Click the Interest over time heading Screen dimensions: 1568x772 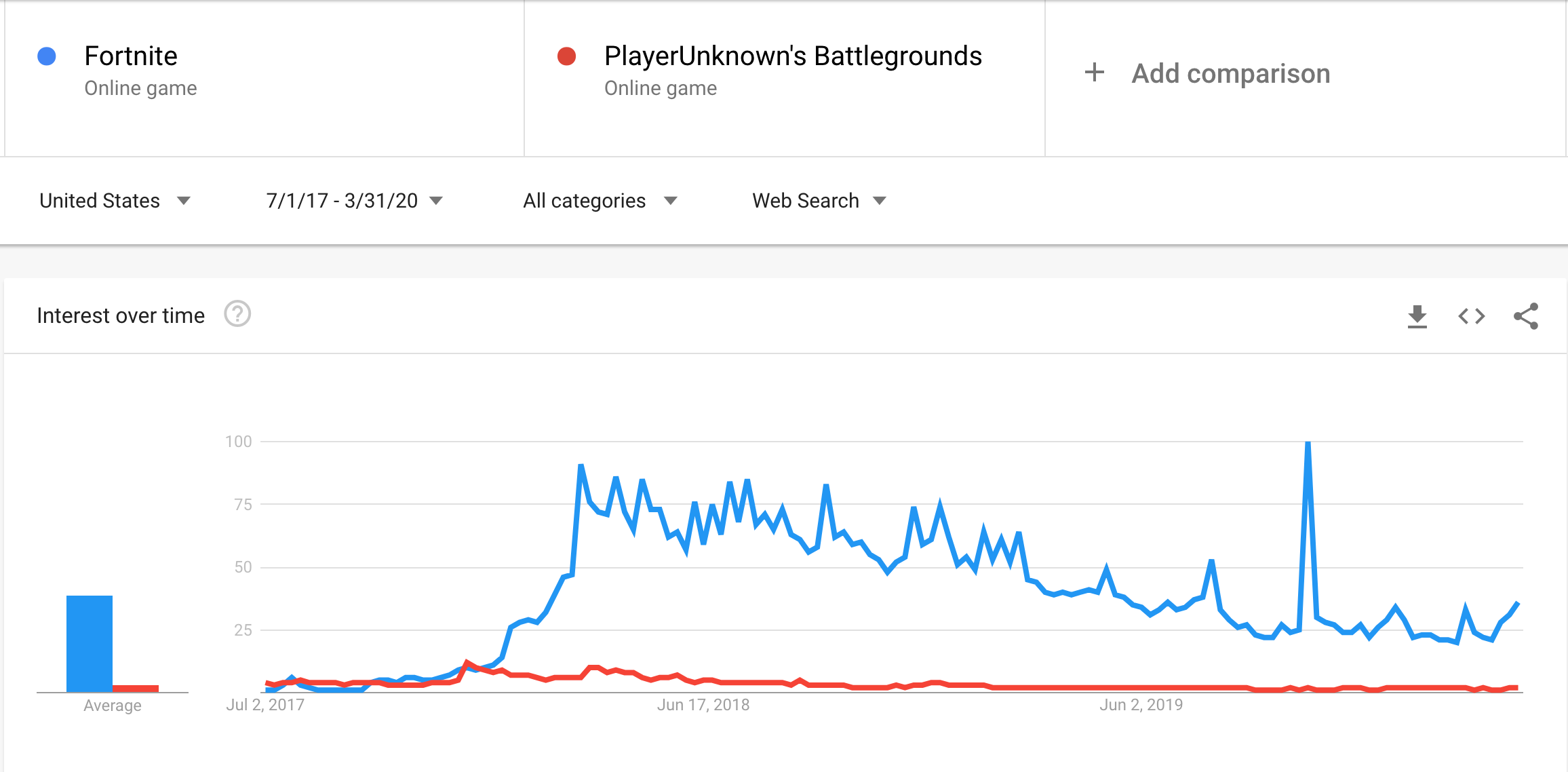(121, 314)
